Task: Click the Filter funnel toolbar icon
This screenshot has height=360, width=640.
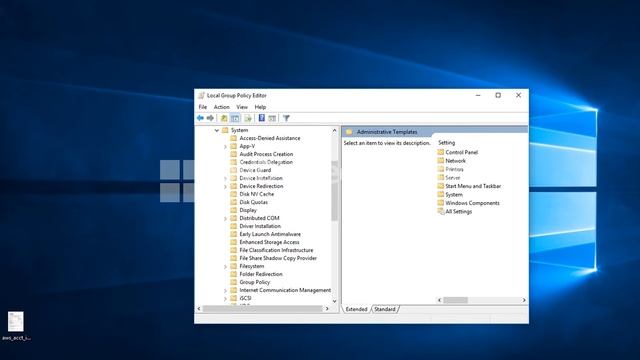Action: tap(286, 118)
